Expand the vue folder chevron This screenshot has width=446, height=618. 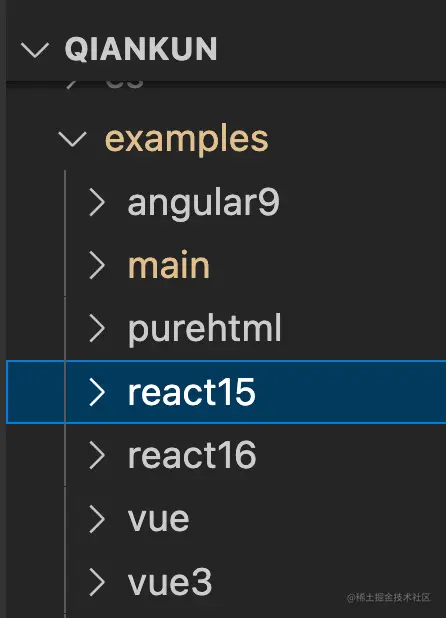click(97, 519)
